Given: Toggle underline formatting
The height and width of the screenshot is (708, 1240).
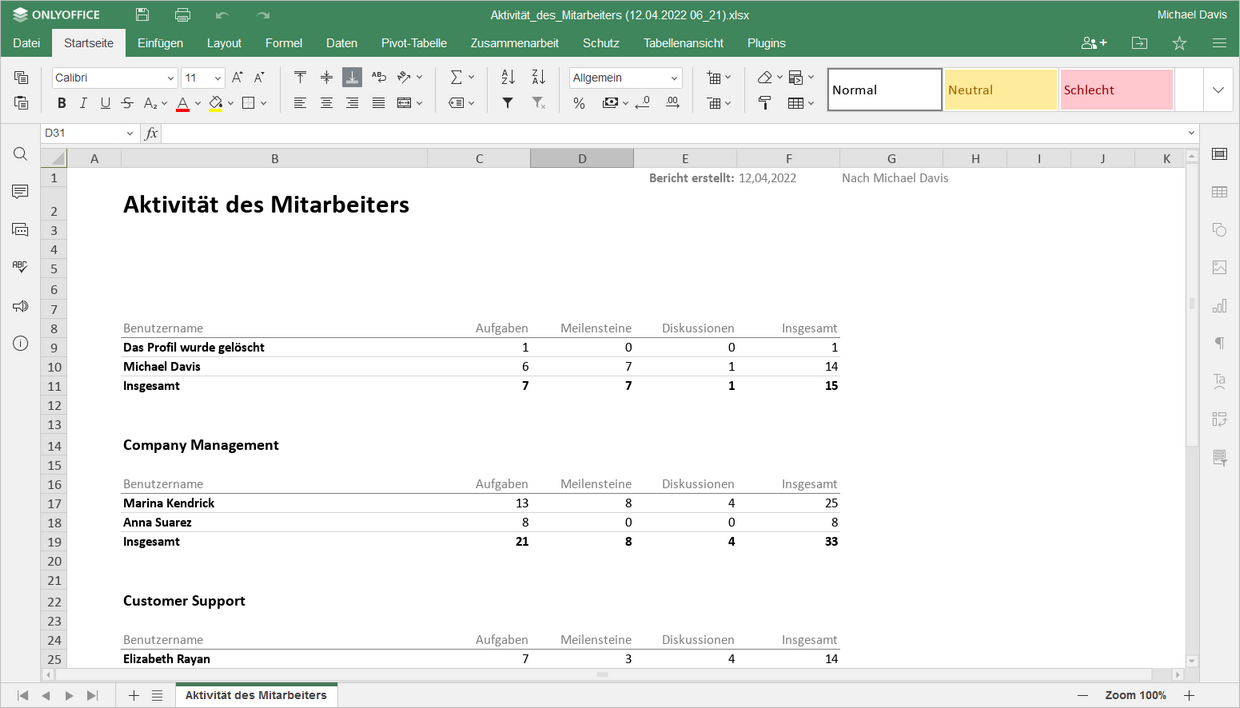Looking at the screenshot, I should [105, 103].
